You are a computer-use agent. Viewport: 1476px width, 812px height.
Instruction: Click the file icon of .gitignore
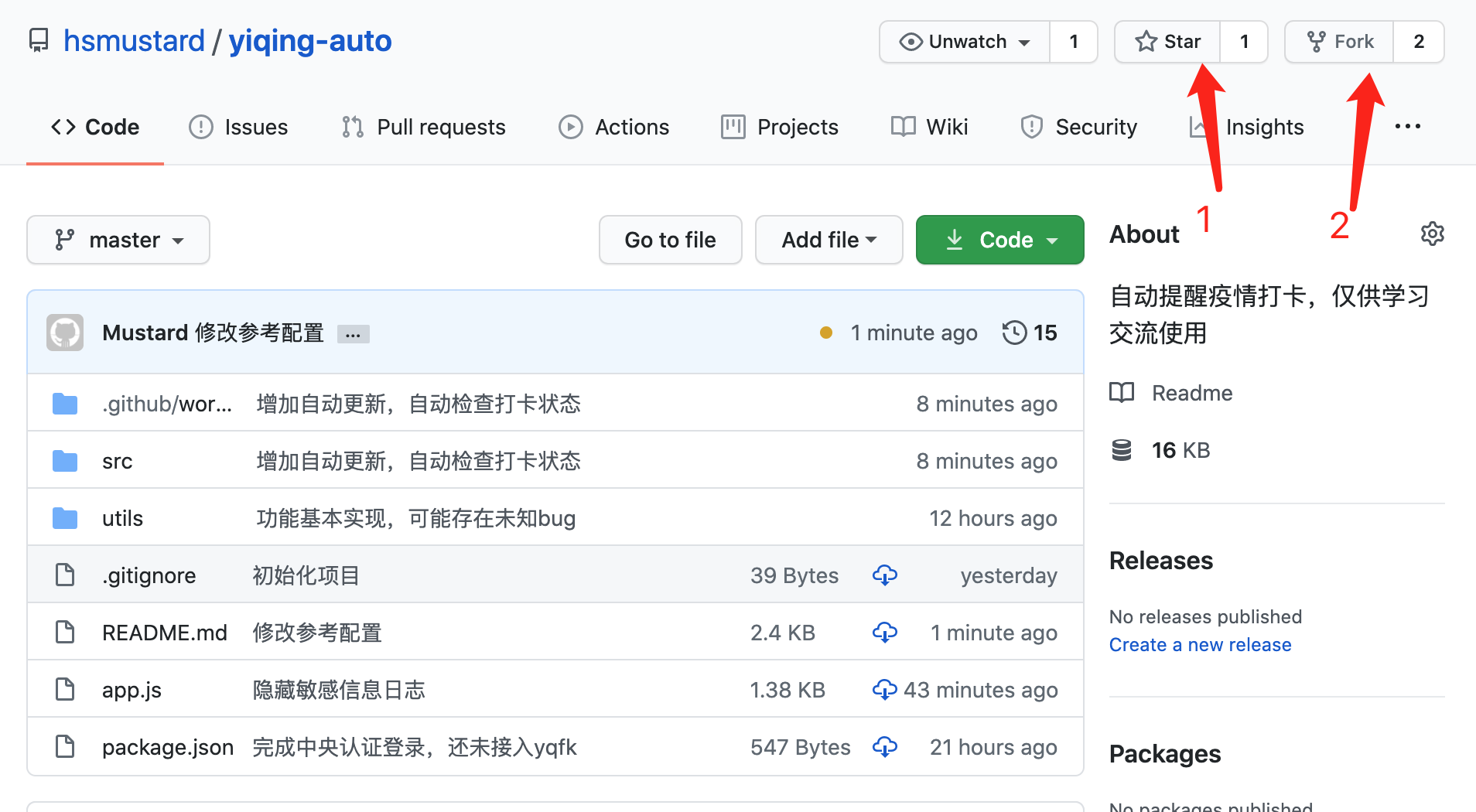tap(65, 575)
